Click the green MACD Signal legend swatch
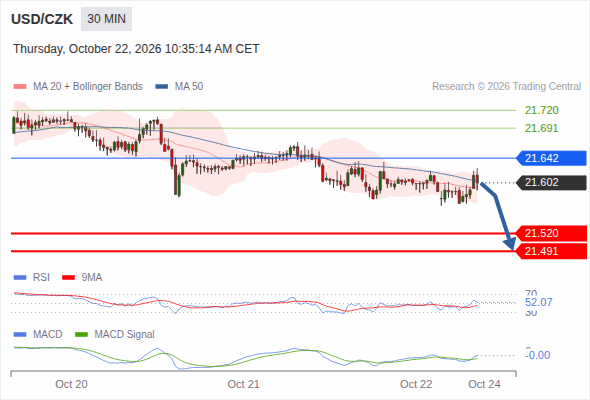Screen dimensions: 590x400 click(x=81, y=335)
